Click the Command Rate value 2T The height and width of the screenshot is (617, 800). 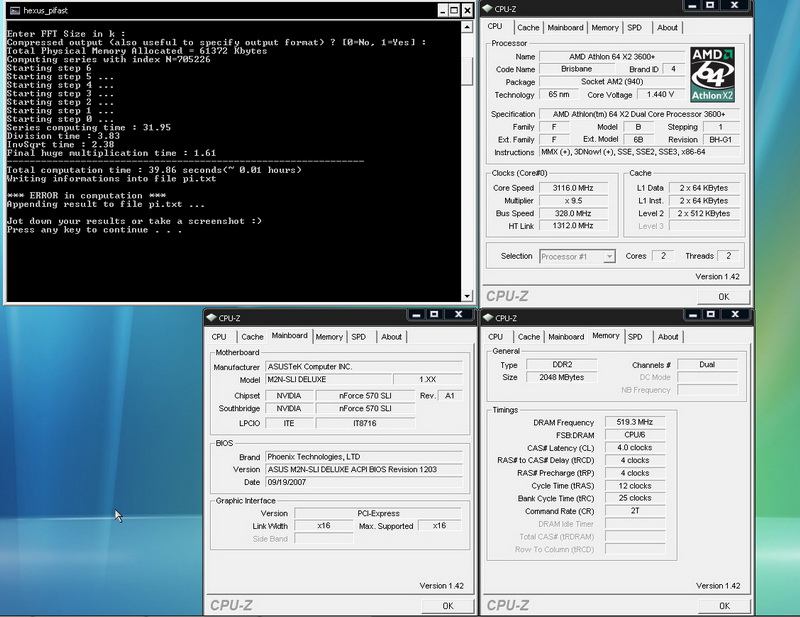click(635, 511)
